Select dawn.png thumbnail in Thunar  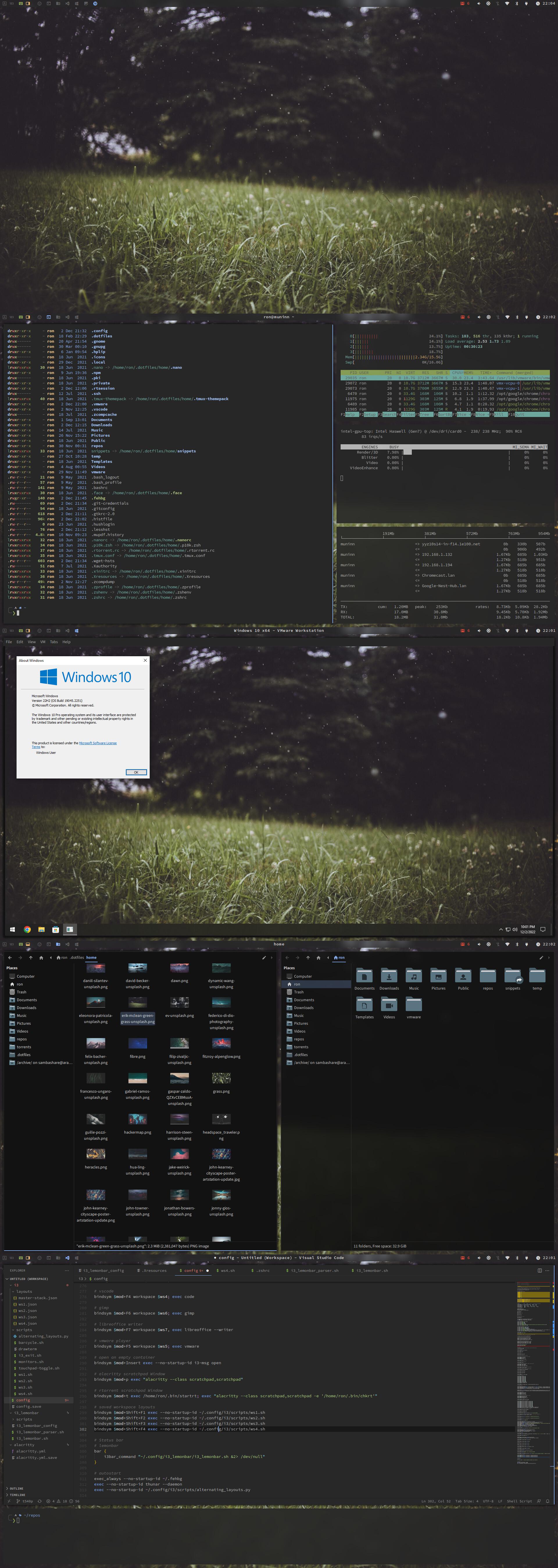(x=179, y=968)
